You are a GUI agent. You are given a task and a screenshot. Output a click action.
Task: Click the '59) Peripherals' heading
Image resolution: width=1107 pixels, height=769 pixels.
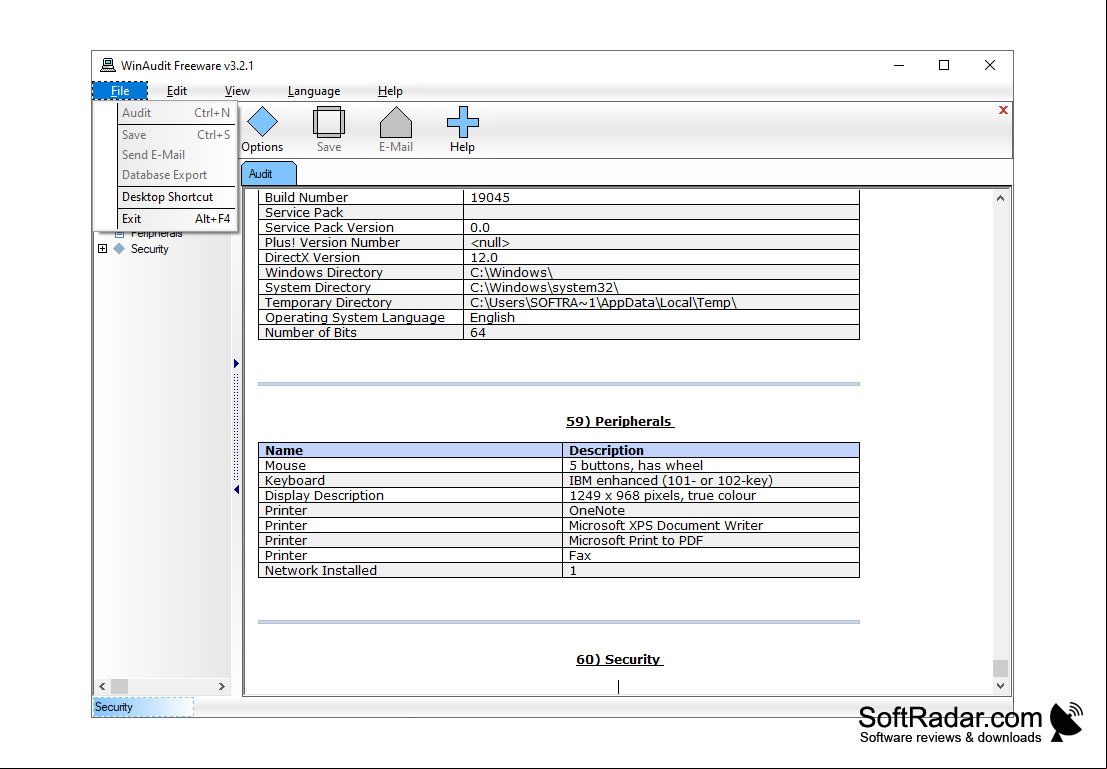[x=620, y=422]
